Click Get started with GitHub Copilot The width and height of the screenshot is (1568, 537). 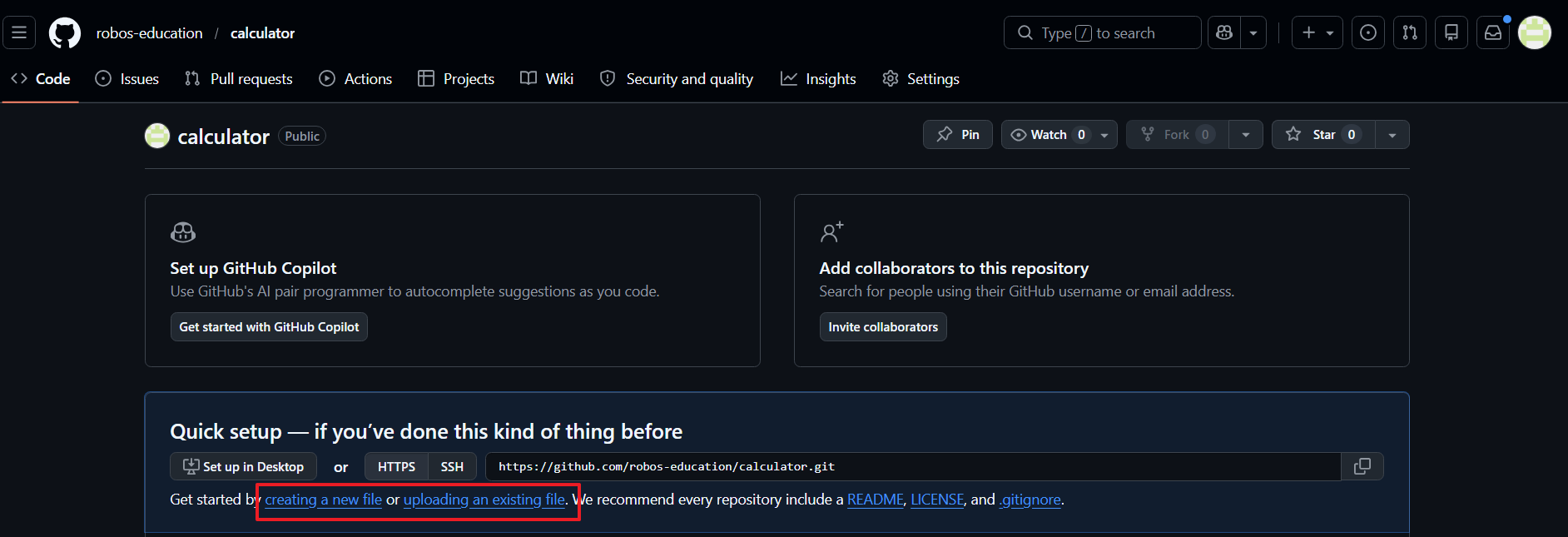(269, 327)
